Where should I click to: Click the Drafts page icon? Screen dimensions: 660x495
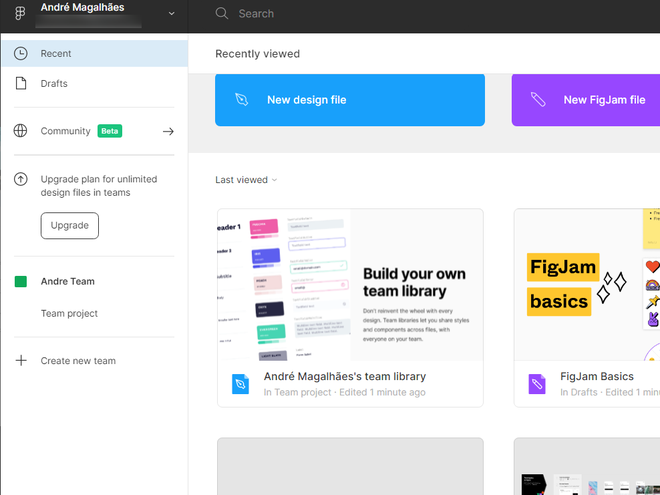(21, 83)
